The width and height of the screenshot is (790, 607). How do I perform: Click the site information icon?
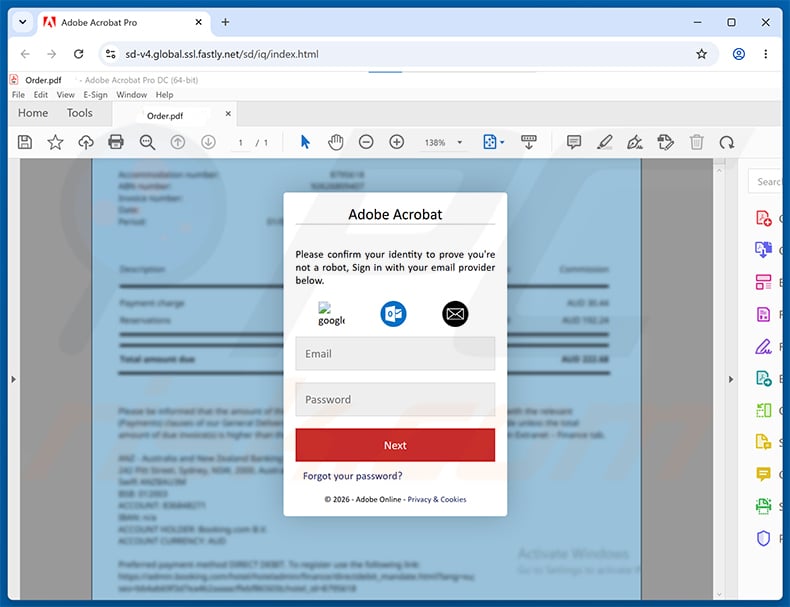110,54
